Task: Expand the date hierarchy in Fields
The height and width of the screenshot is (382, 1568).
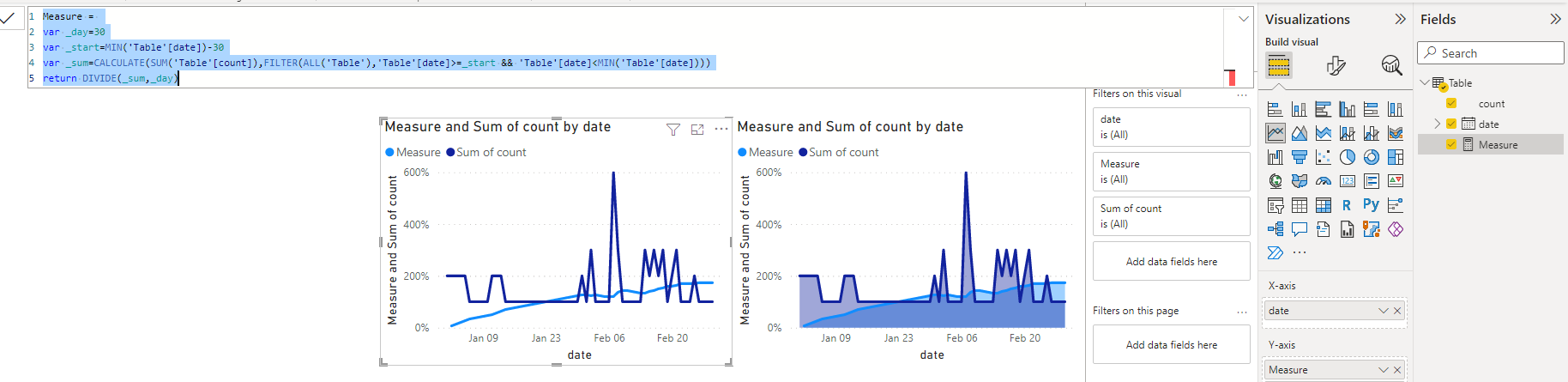Action: pos(1438,124)
